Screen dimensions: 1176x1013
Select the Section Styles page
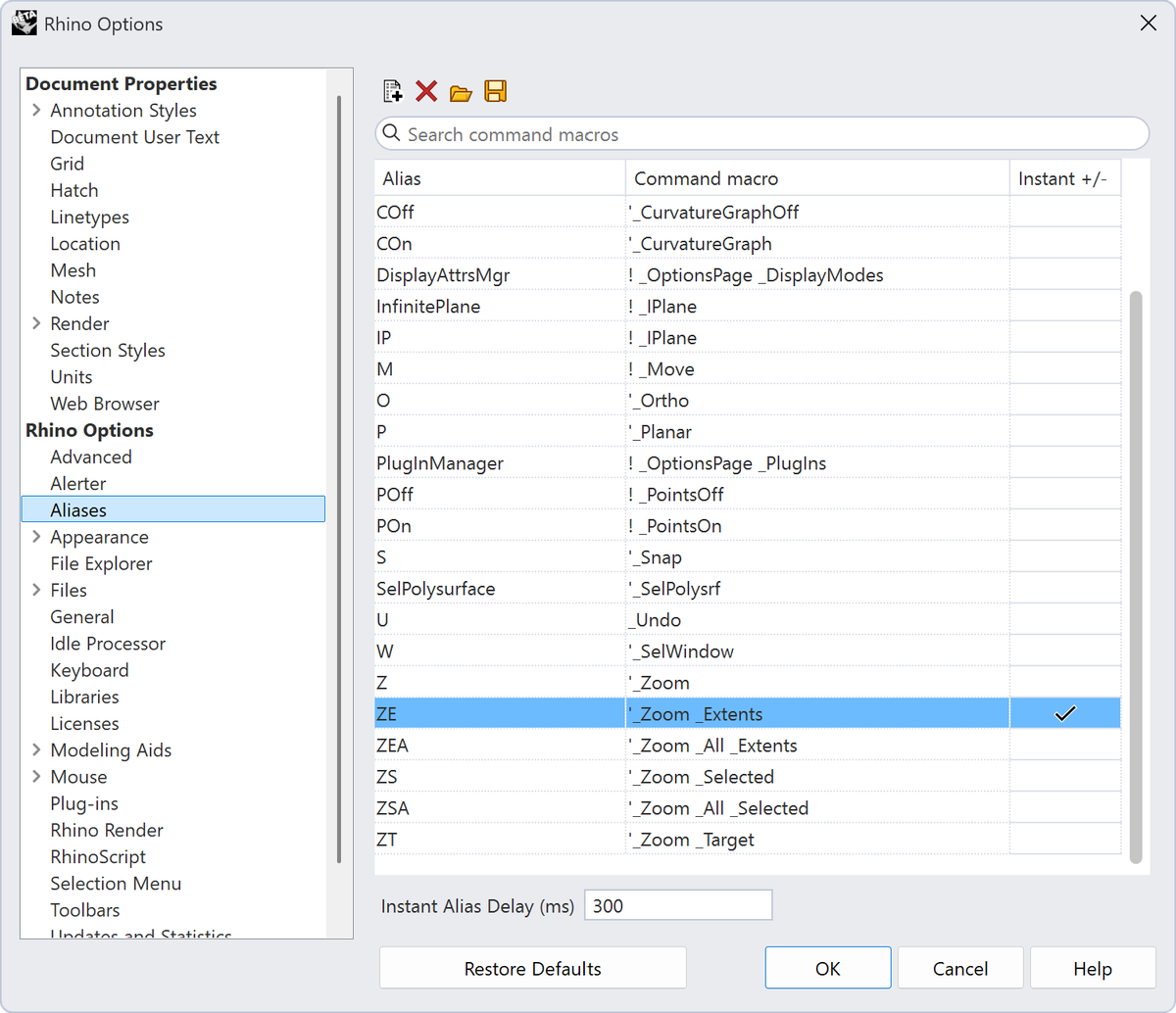click(x=108, y=351)
